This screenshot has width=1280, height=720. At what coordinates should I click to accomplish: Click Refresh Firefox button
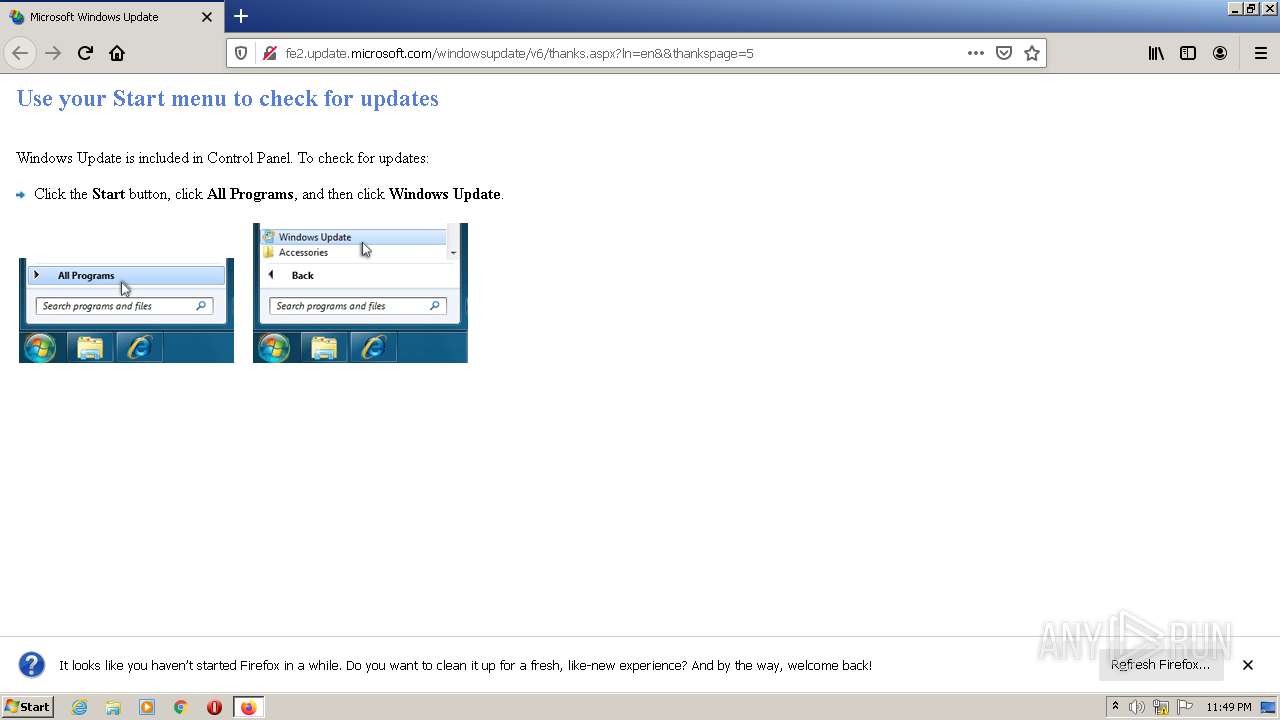[x=1161, y=665]
